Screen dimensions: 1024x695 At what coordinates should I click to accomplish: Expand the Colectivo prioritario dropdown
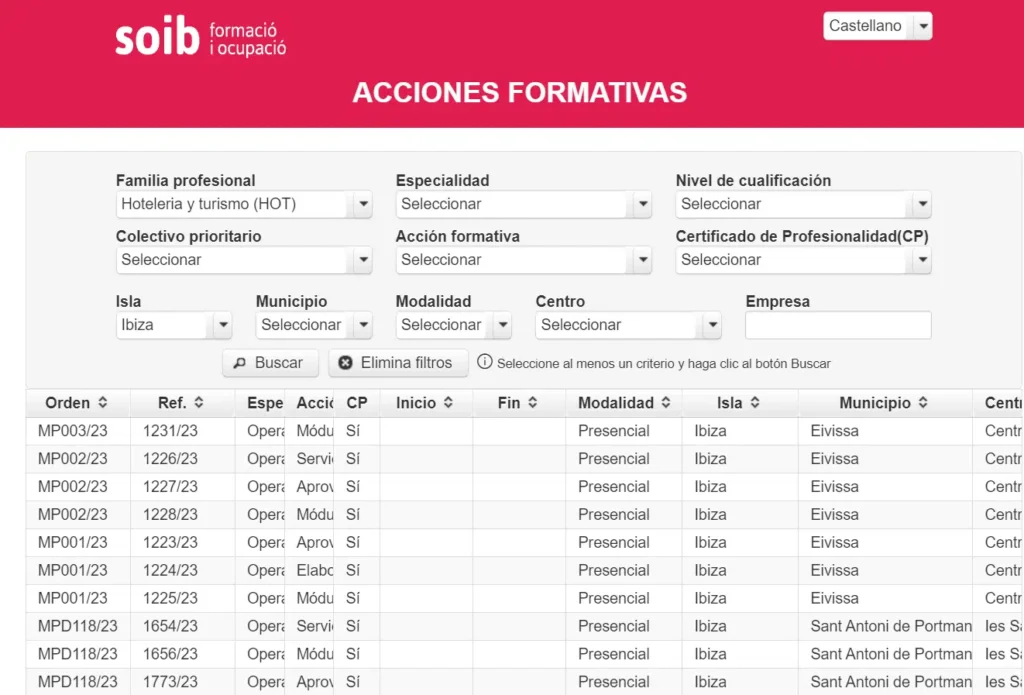pos(361,260)
